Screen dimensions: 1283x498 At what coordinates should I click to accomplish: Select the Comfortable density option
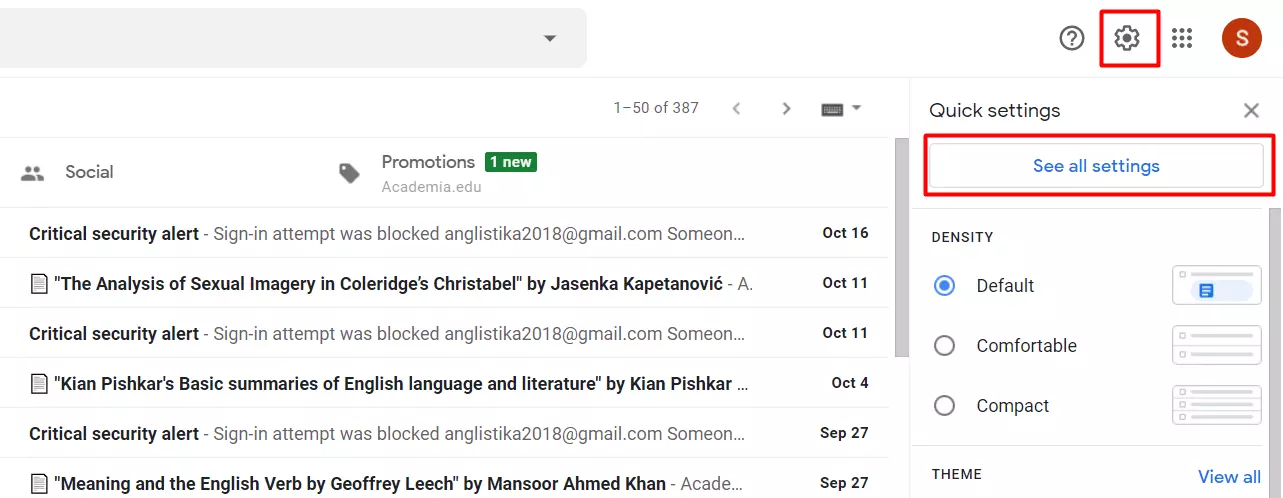[x=944, y=346]
